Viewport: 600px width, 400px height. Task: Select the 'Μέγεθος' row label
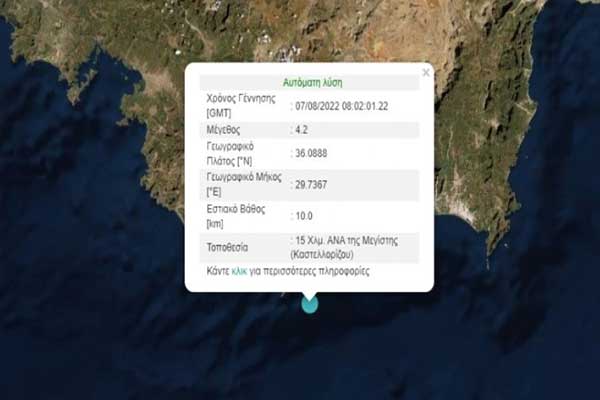click(x=223, y=129)
